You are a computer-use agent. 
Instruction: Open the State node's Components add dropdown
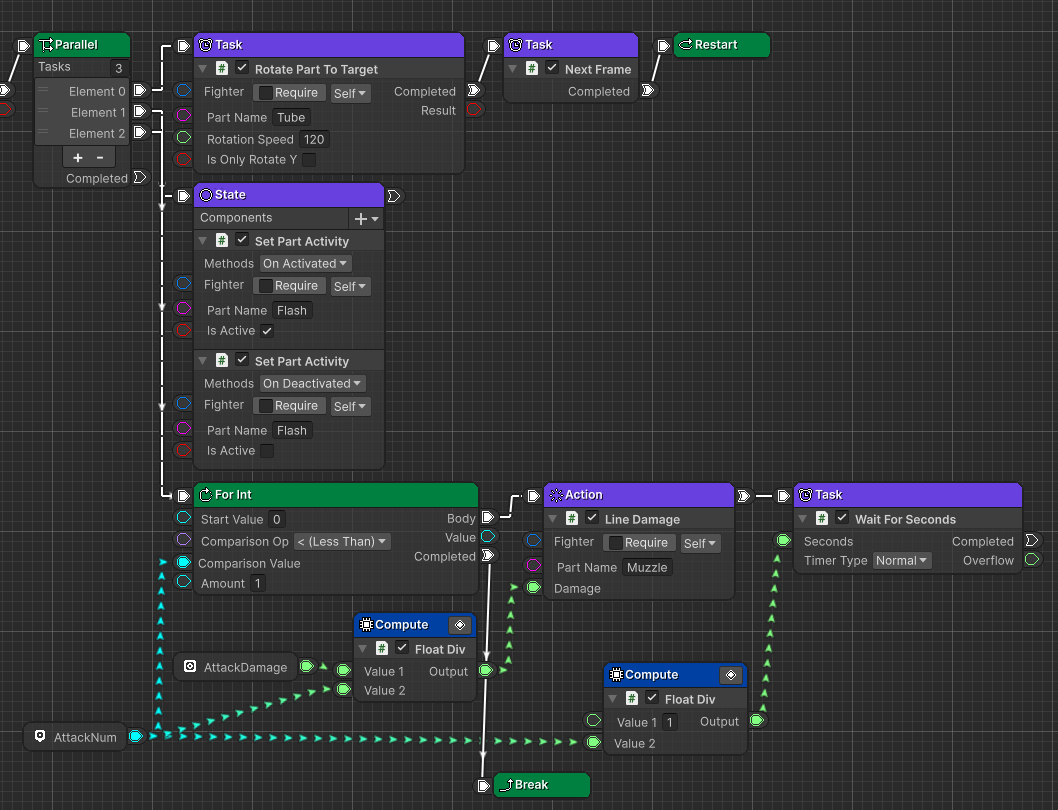pyautogui.click(x=366, y=218)
